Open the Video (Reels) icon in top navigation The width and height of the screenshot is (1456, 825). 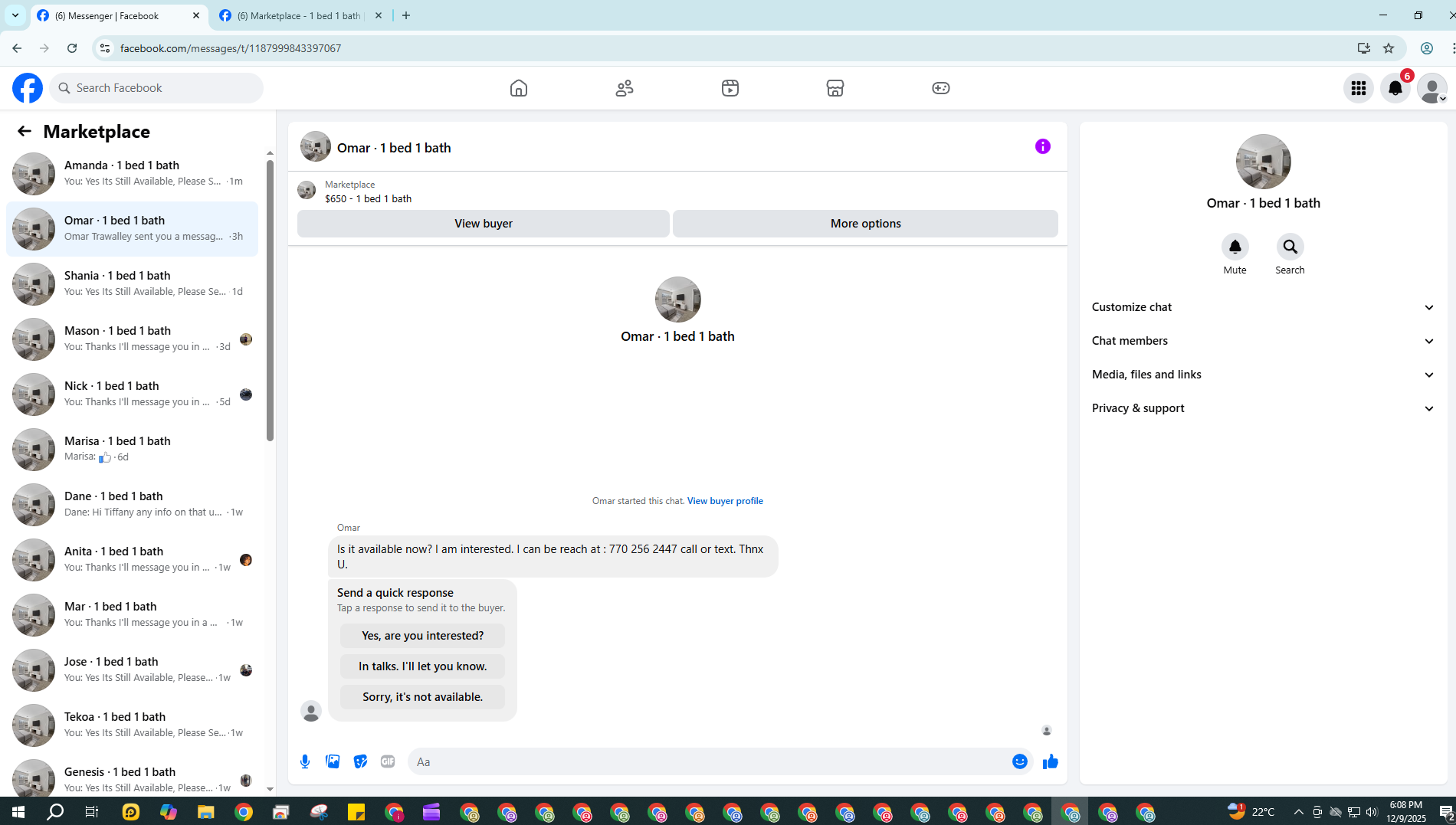point(730,88)
